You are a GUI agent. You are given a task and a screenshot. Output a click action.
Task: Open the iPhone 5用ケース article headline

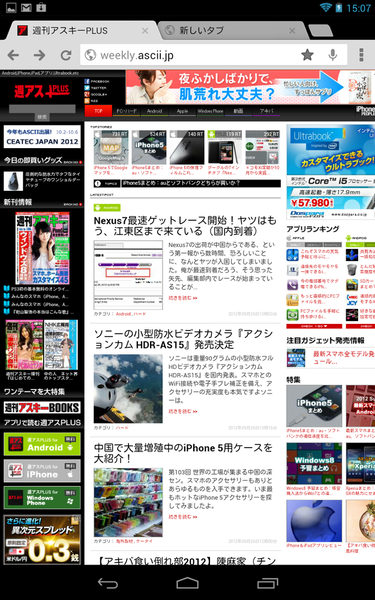point(183,453)
